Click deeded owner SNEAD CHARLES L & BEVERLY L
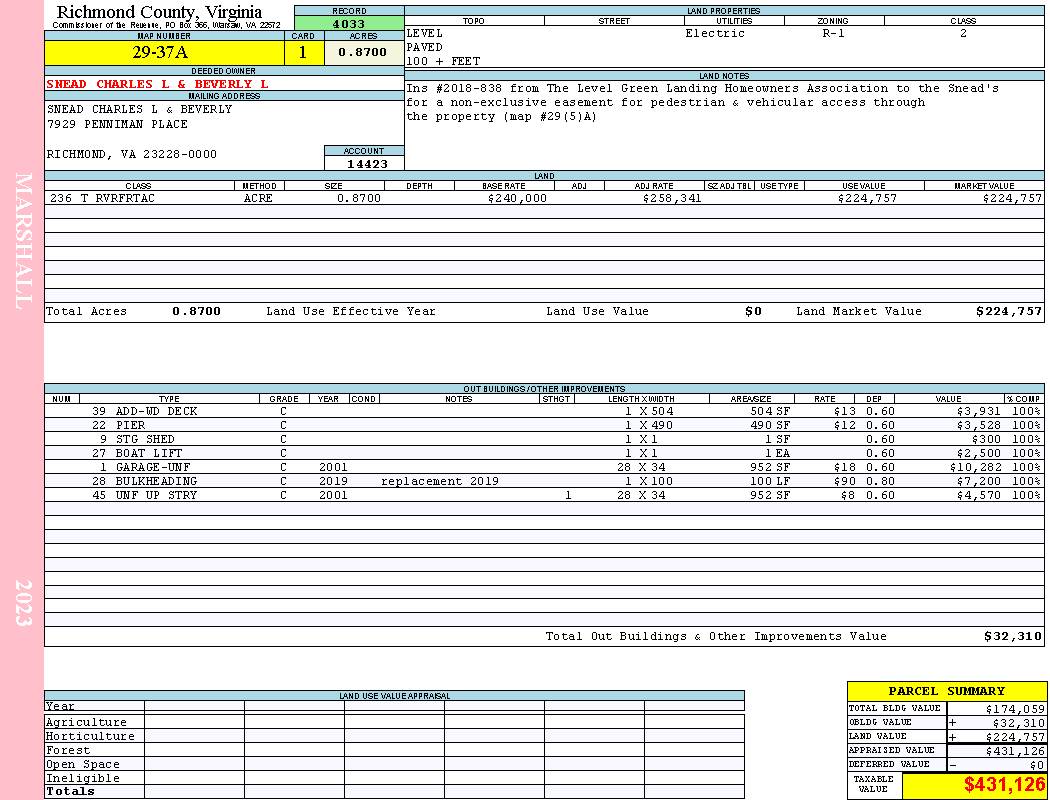The image size is (1050, 800). [x=157, y=84]
